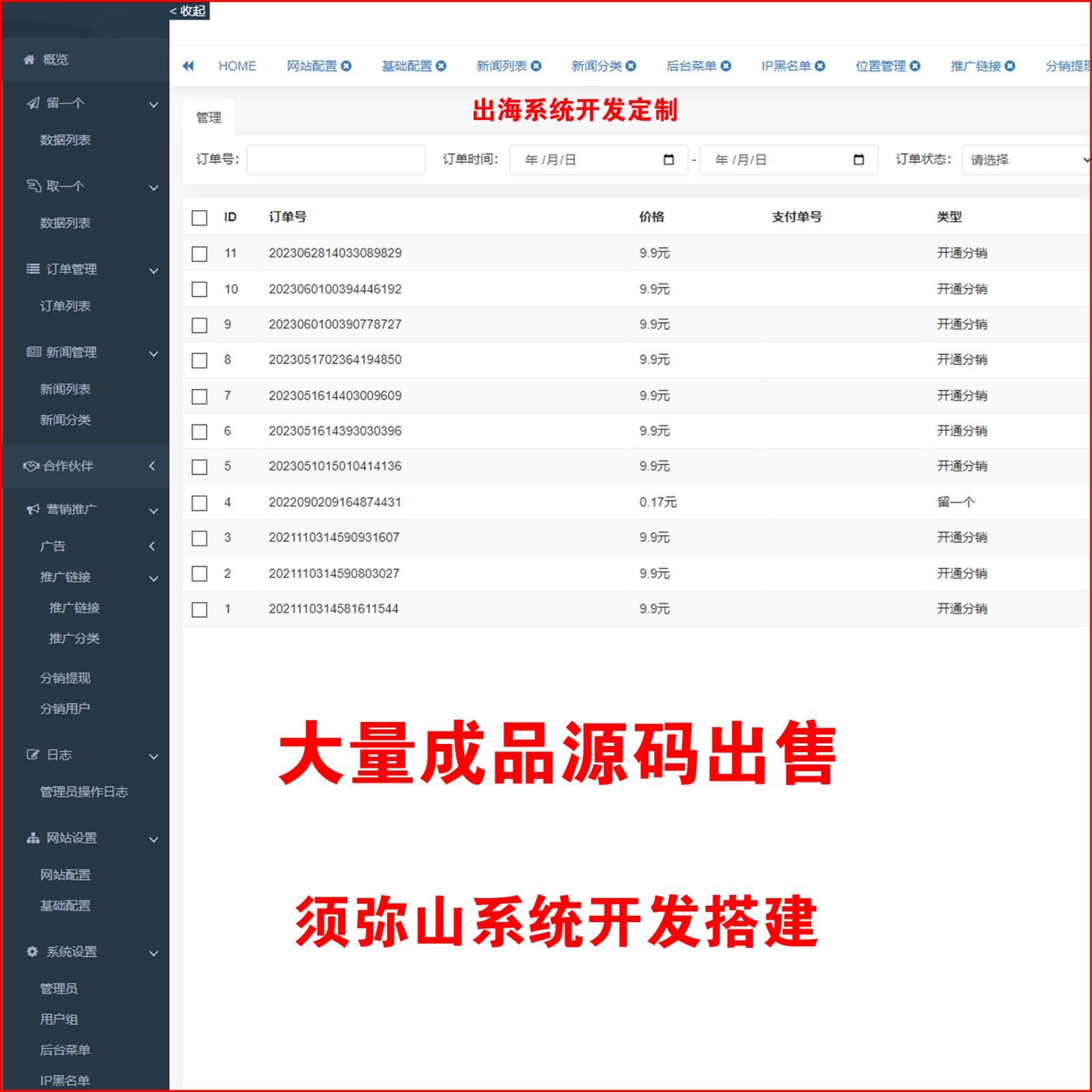Close the IP黑名单 tab using its x icon
The image size is (1092, 1092).
tap(820, 66)
